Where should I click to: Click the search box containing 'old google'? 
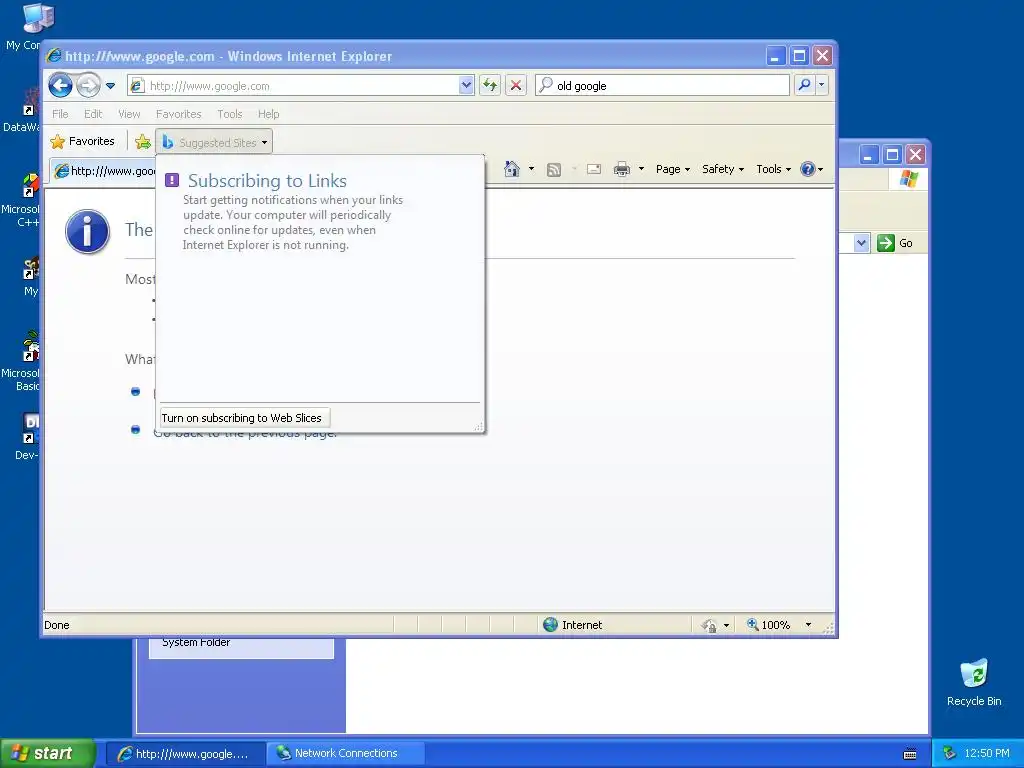pyautogui.click(x=662, y=86)
